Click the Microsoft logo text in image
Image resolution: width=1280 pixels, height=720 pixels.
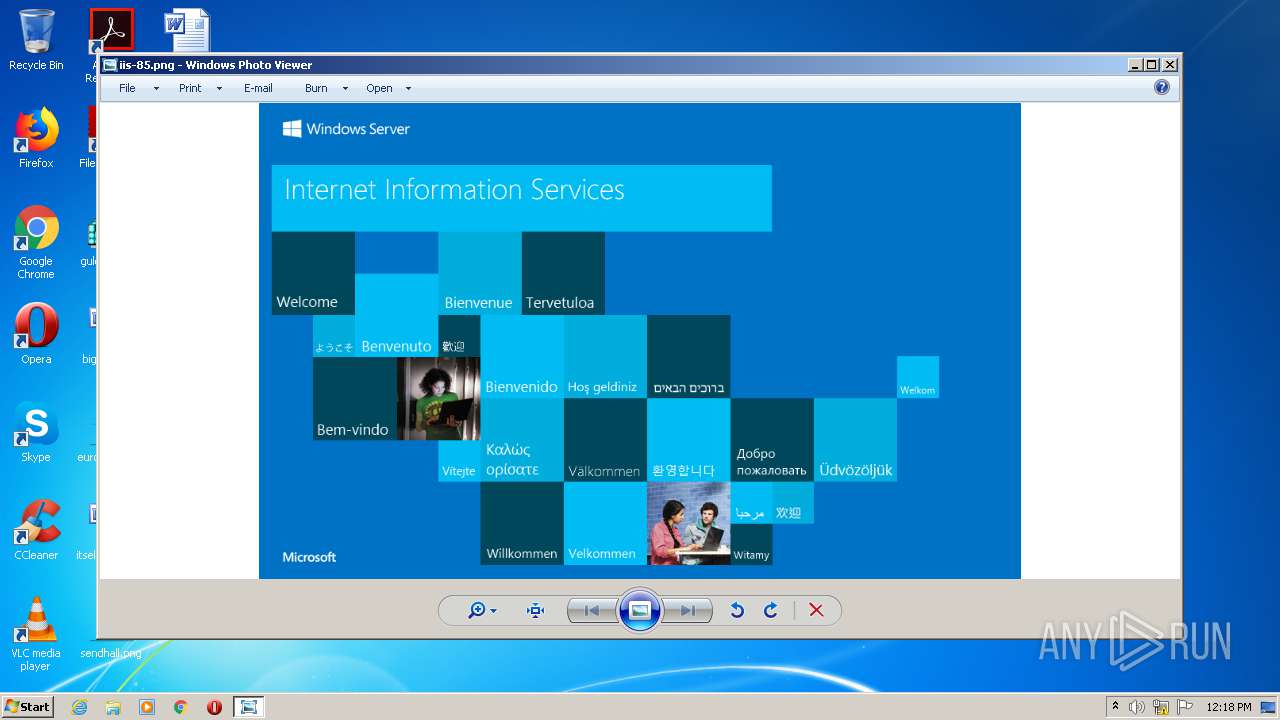pyautogui.click(x=309, y=557)
